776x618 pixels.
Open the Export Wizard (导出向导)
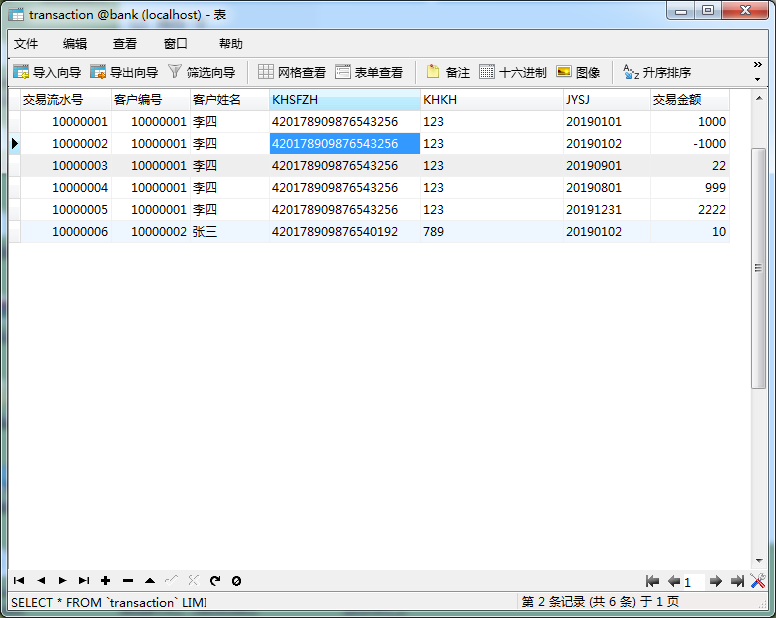pos(124,72)
